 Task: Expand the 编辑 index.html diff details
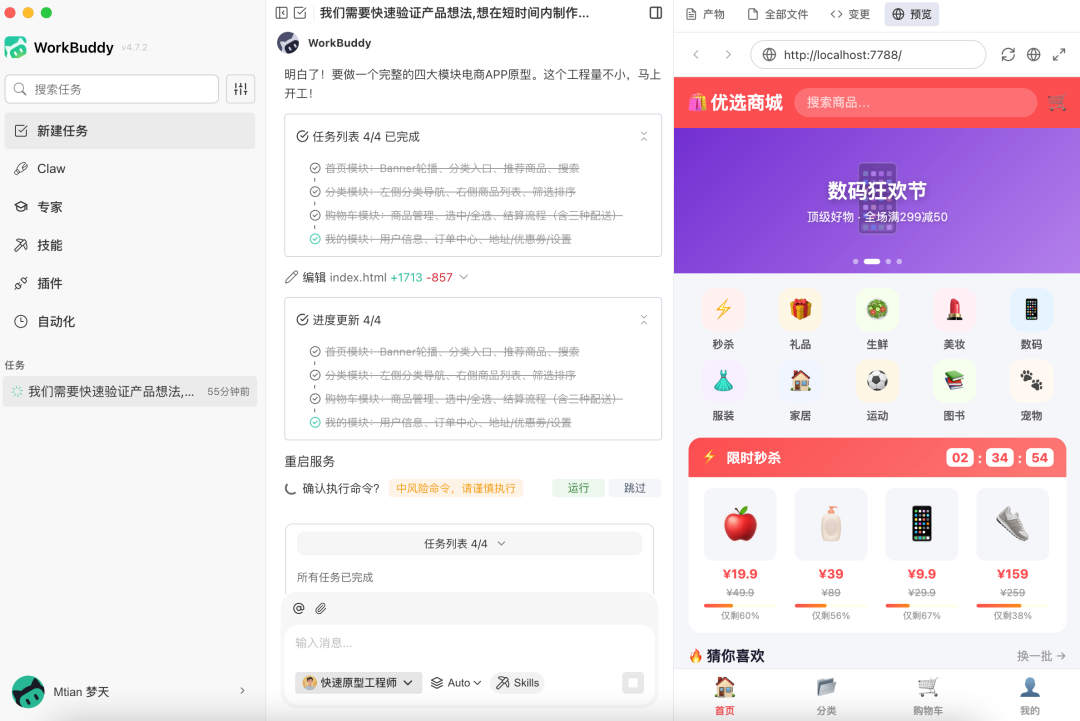pyautogui.click(x=464, y=277)
